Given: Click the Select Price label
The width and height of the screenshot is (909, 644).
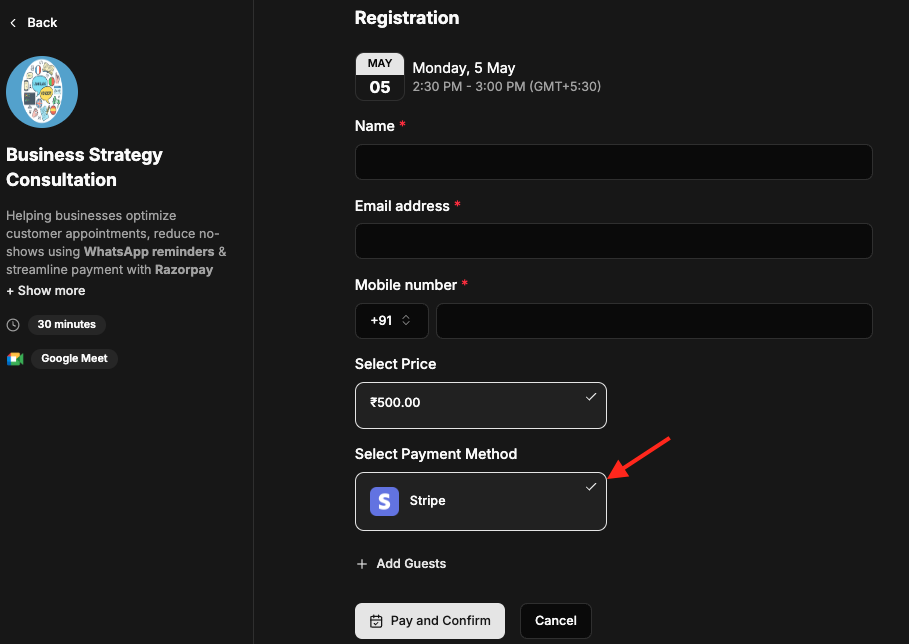Looking at the screenshot, I should pyautogui.click(x=395, y=364).
